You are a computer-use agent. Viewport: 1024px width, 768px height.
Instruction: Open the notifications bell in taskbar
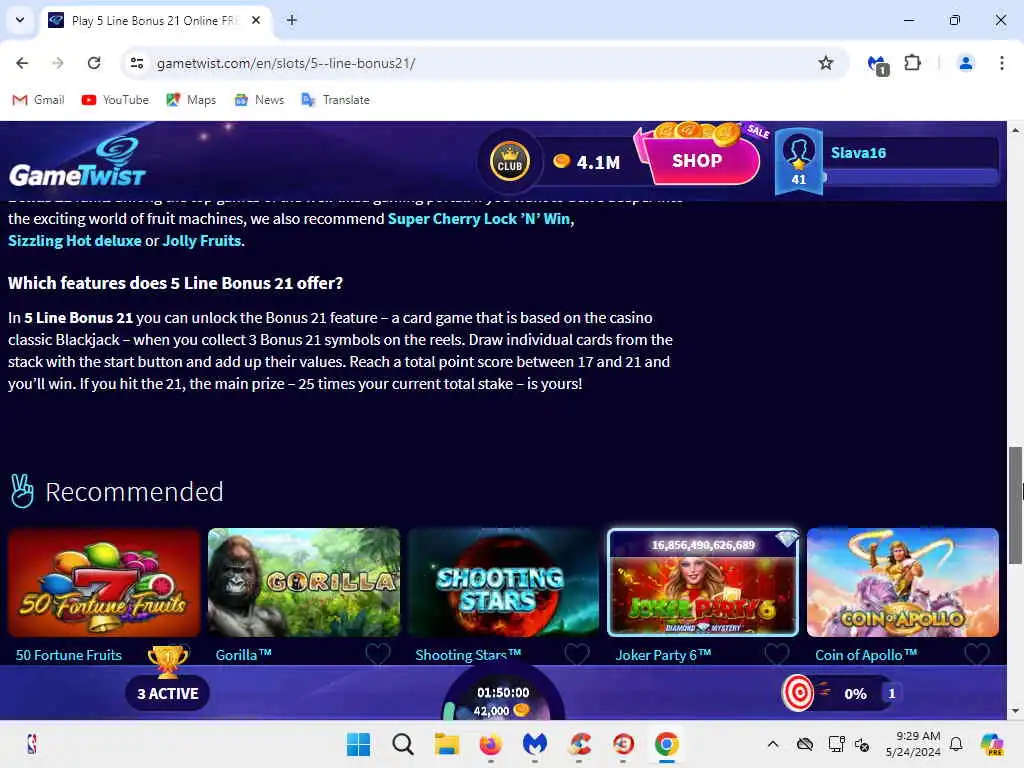point(956,744)
